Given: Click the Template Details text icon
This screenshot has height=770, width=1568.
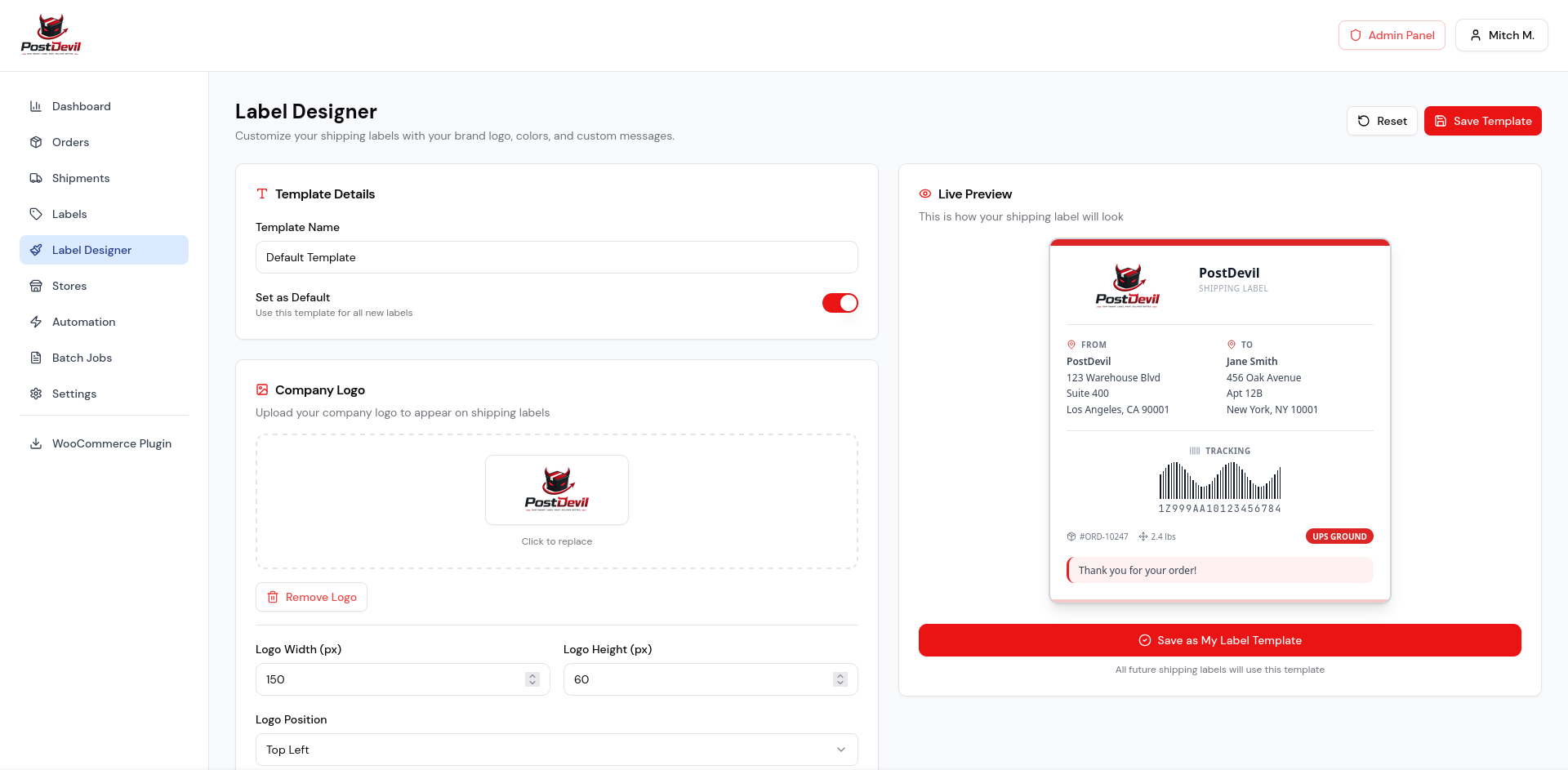Looking at the screenshot, I should (x=262, y=194).
